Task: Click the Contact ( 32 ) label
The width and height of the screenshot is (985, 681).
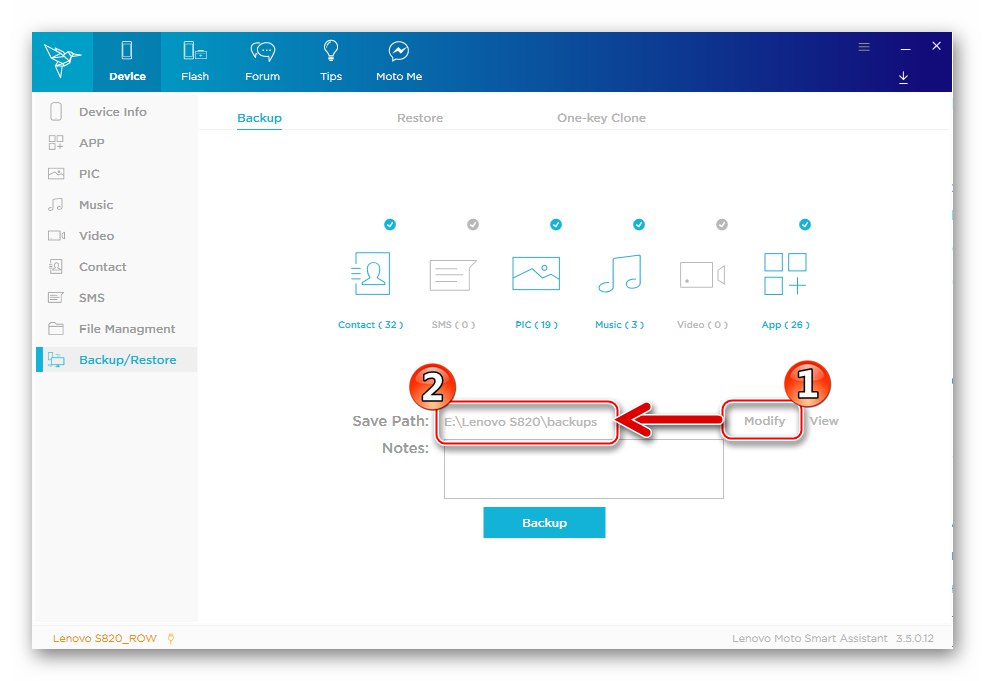Action: [x=371, y=325]
